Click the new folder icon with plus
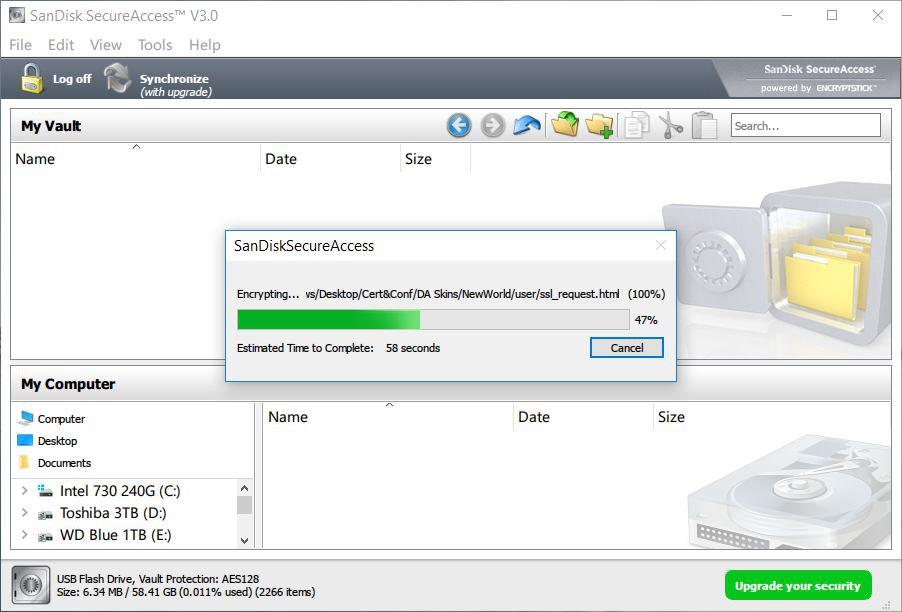 pos(599,125)
